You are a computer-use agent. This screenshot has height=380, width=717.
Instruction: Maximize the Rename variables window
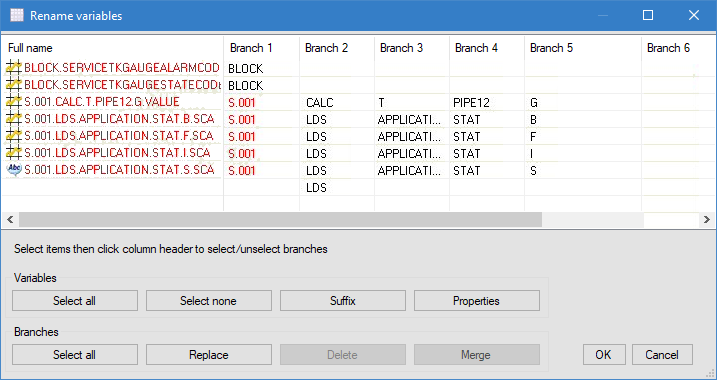(x=648, y=16)
